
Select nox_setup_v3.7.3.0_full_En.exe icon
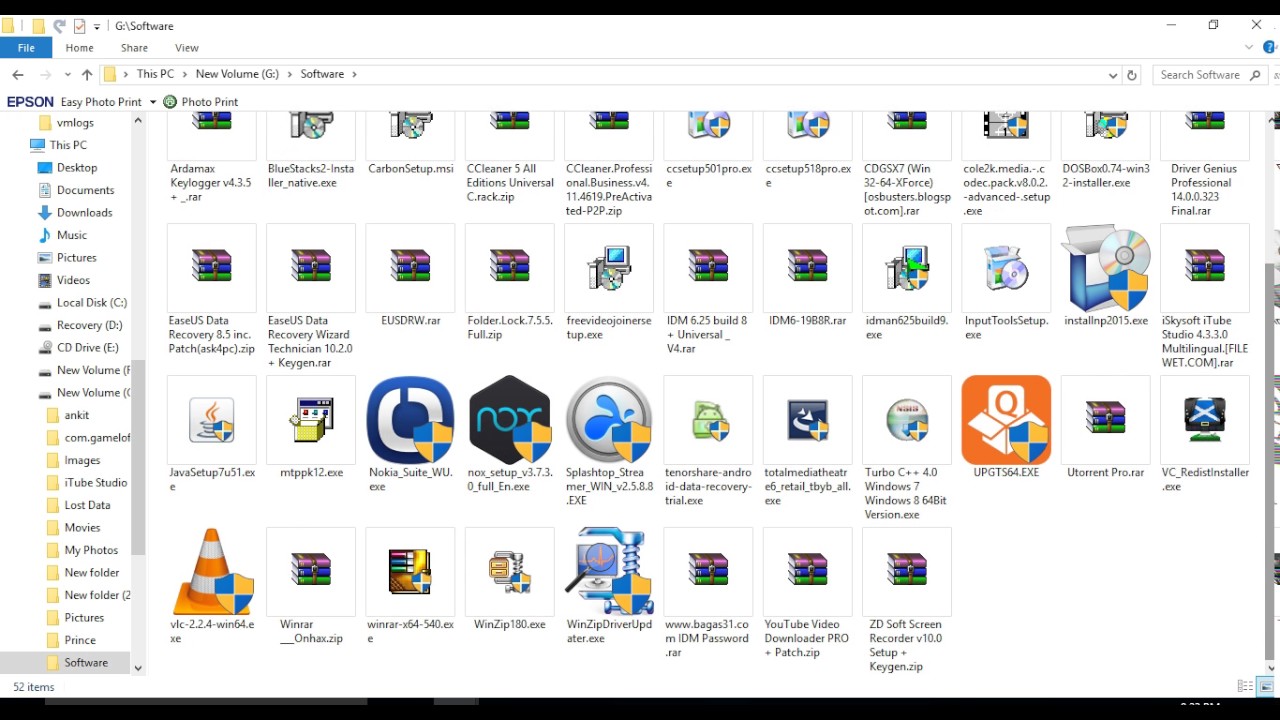coord(510,420)
